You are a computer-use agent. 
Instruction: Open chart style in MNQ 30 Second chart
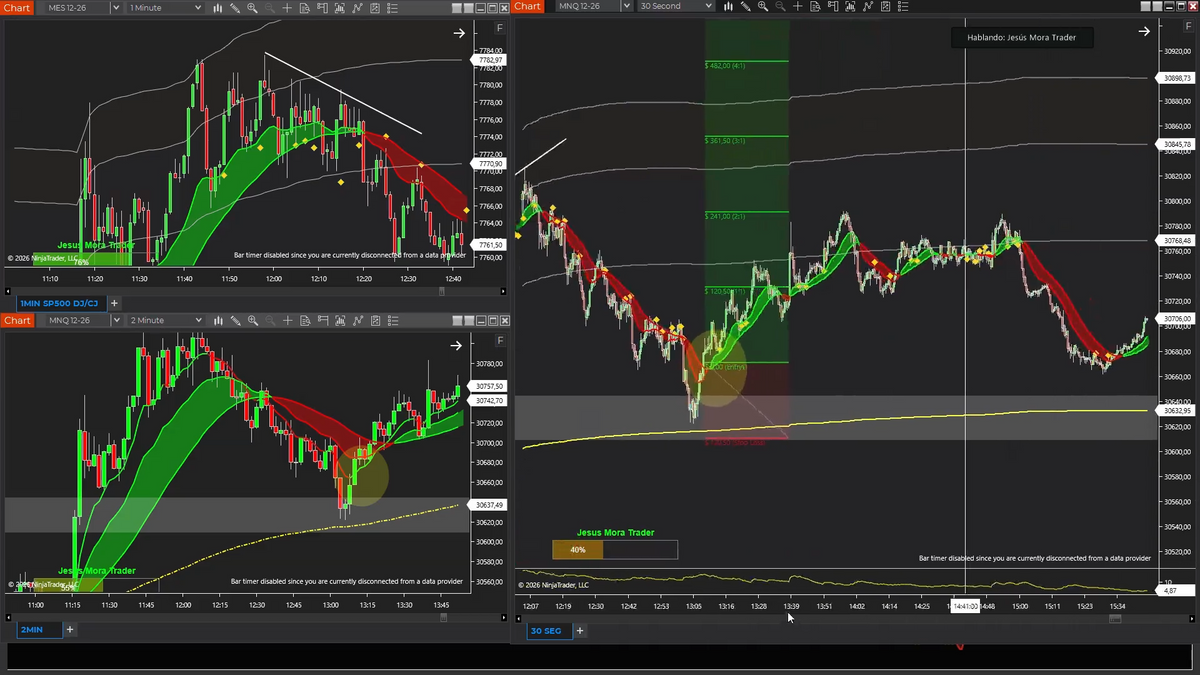click(728, 6)
